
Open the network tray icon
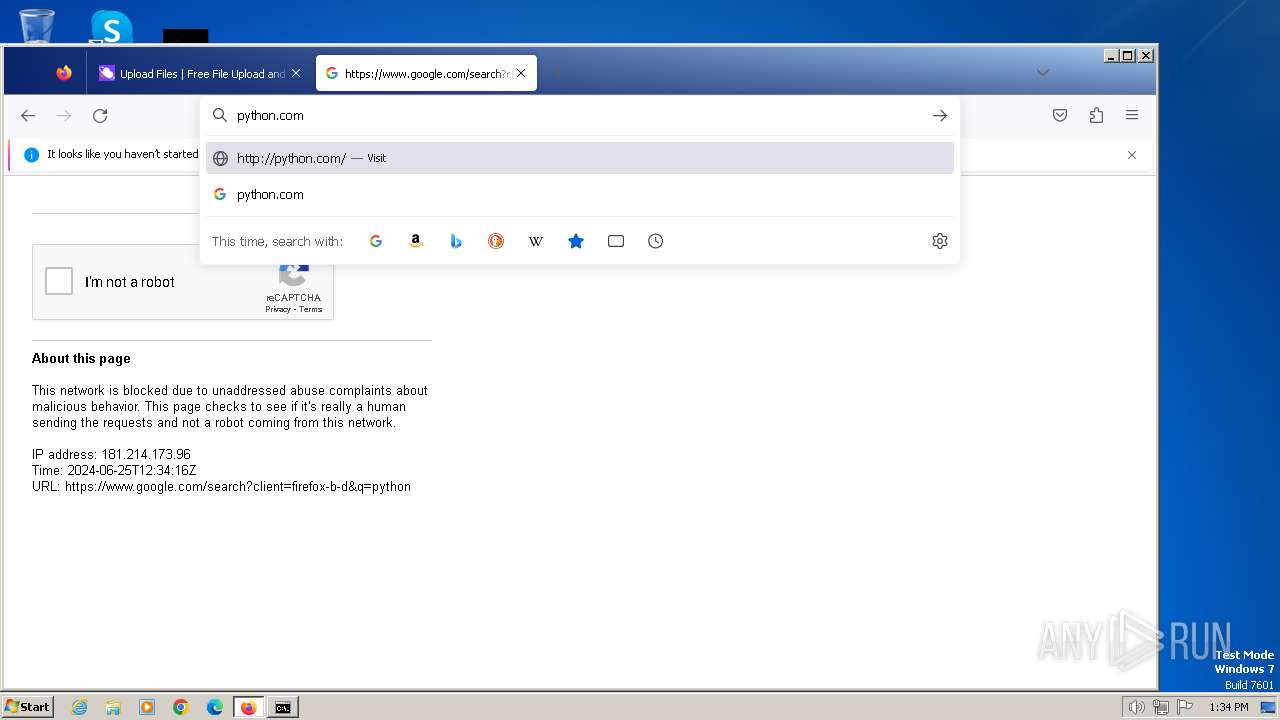click(x=1161, y=707)
